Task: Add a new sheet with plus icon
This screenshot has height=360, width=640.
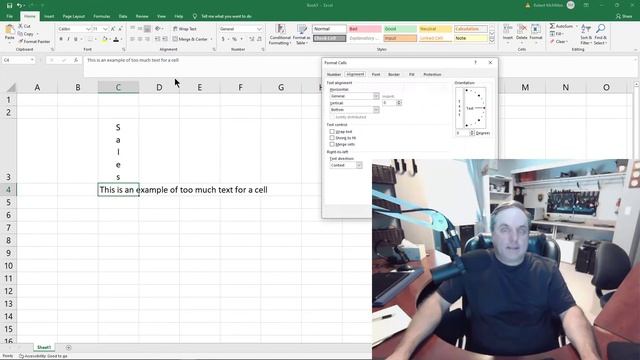Action: point(69,348)
